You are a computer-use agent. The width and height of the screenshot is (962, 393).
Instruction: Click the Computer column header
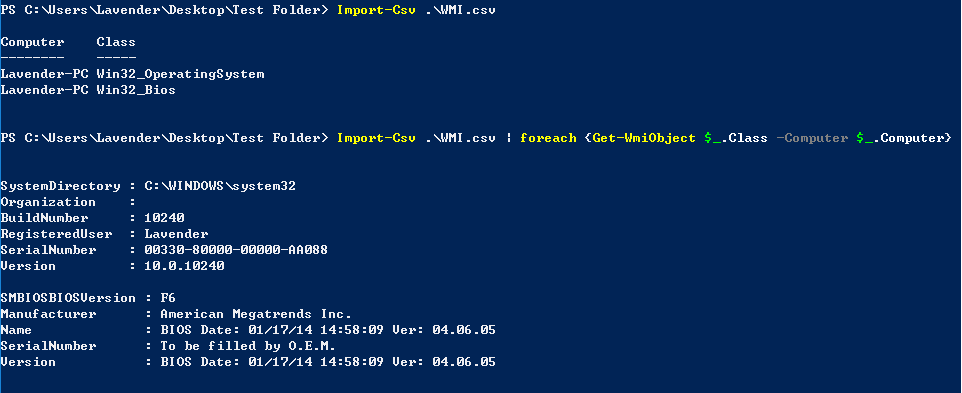pyautogui.click(x=33, y=42)
